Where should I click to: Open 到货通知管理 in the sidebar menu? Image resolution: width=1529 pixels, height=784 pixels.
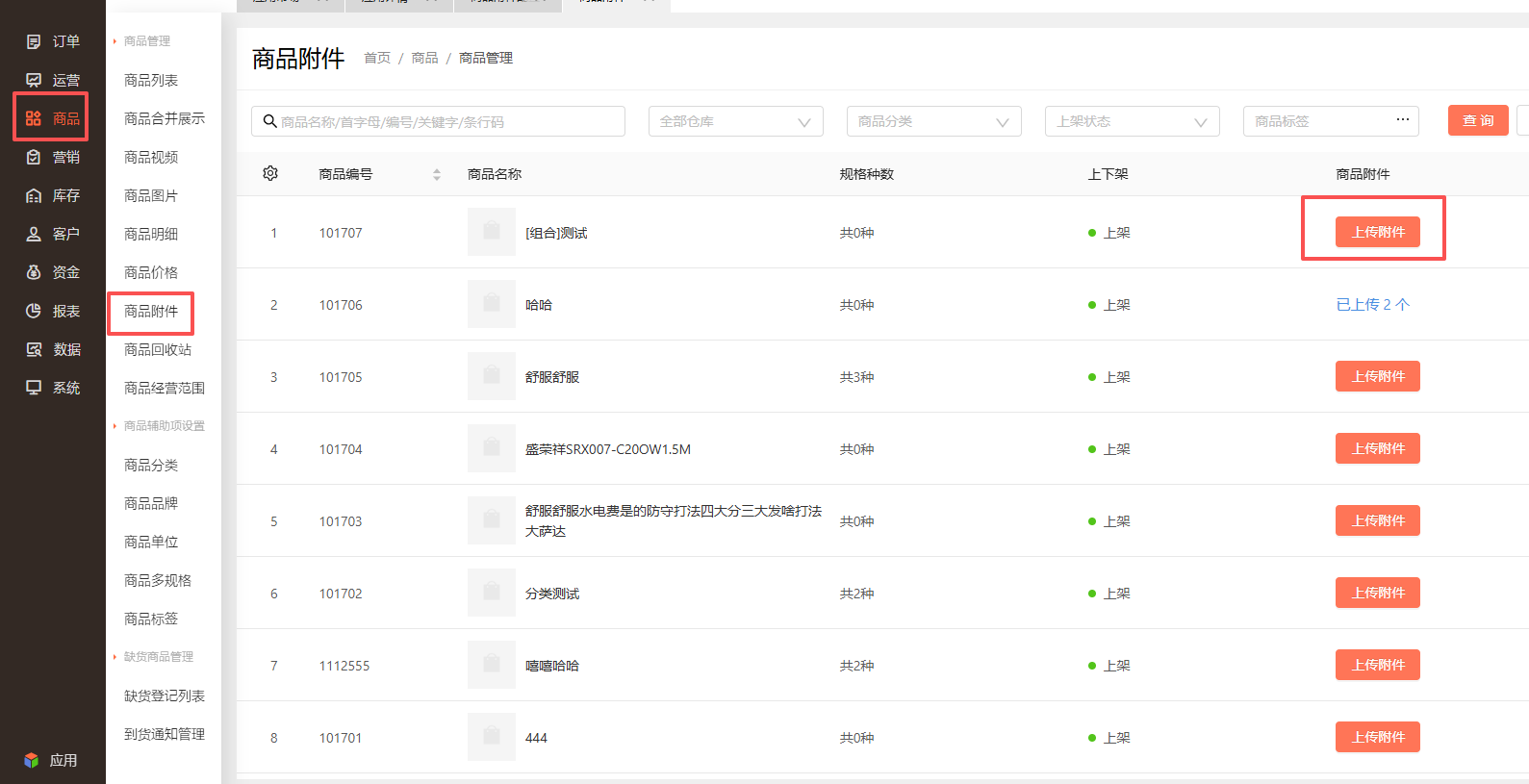pyautogui.click(x=165, y=734)
